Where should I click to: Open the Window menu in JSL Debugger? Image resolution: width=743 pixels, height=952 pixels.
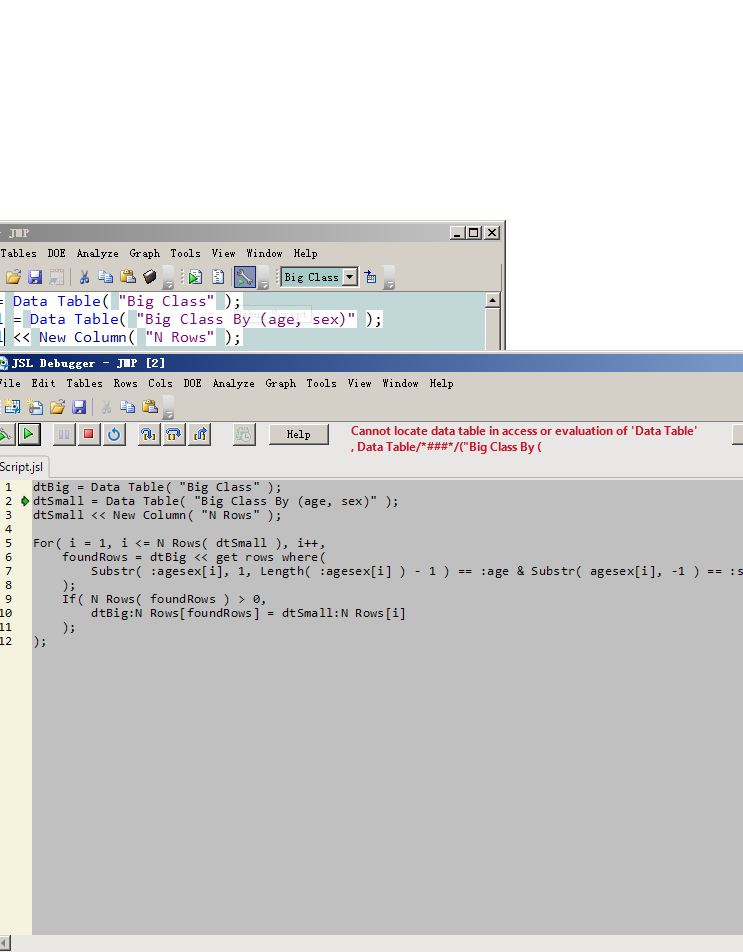pyautogui.click(x=400, y=383)
